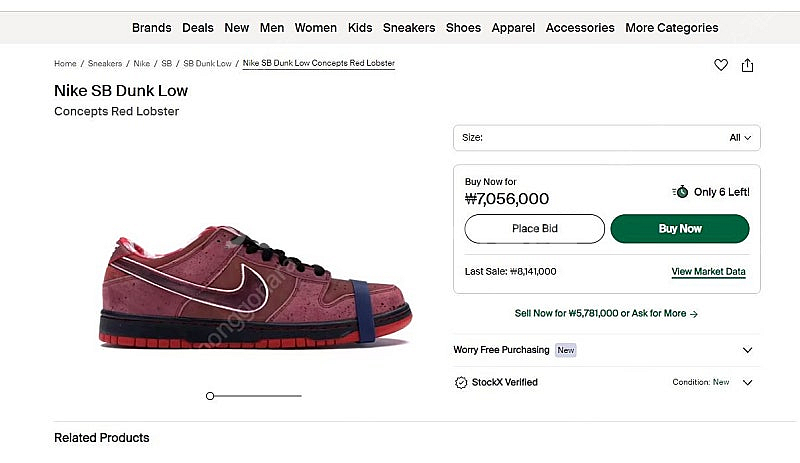This screenshot has height=463, width=800.
Task: Add shoe to favorites with heart icon
Action: pos(720,65)
